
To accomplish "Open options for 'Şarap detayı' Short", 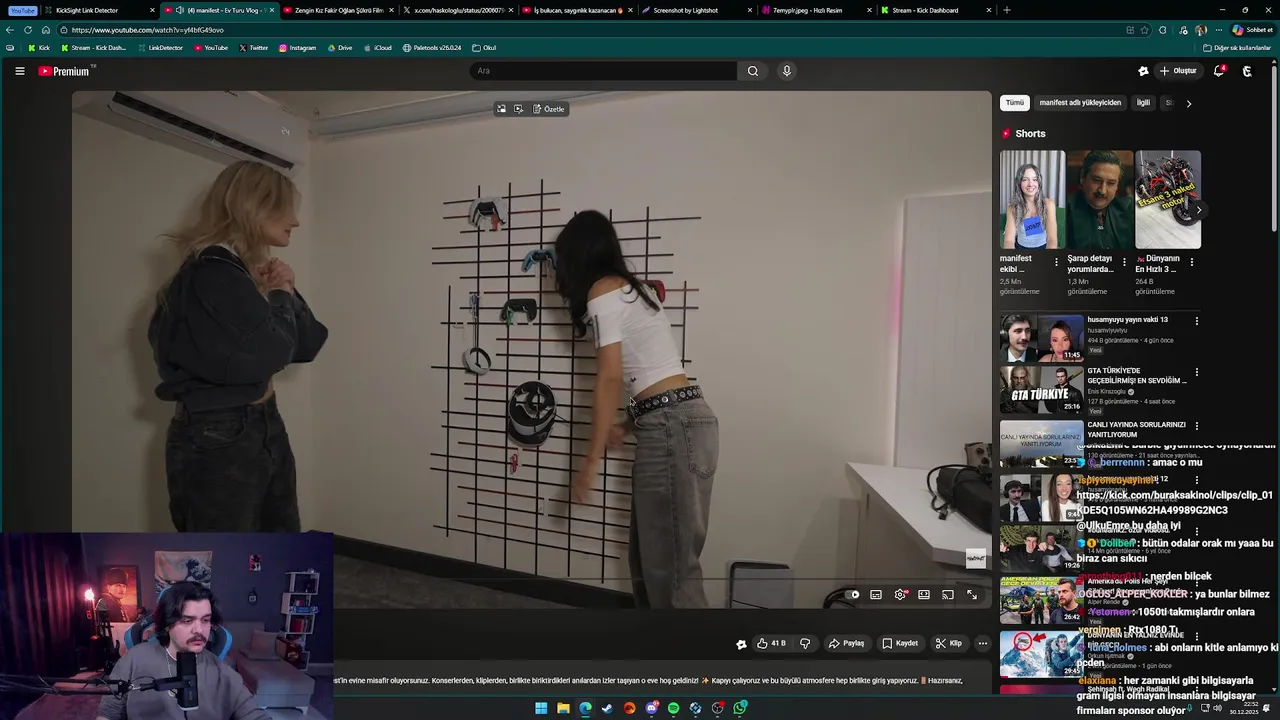I will tap(1124, 262).
